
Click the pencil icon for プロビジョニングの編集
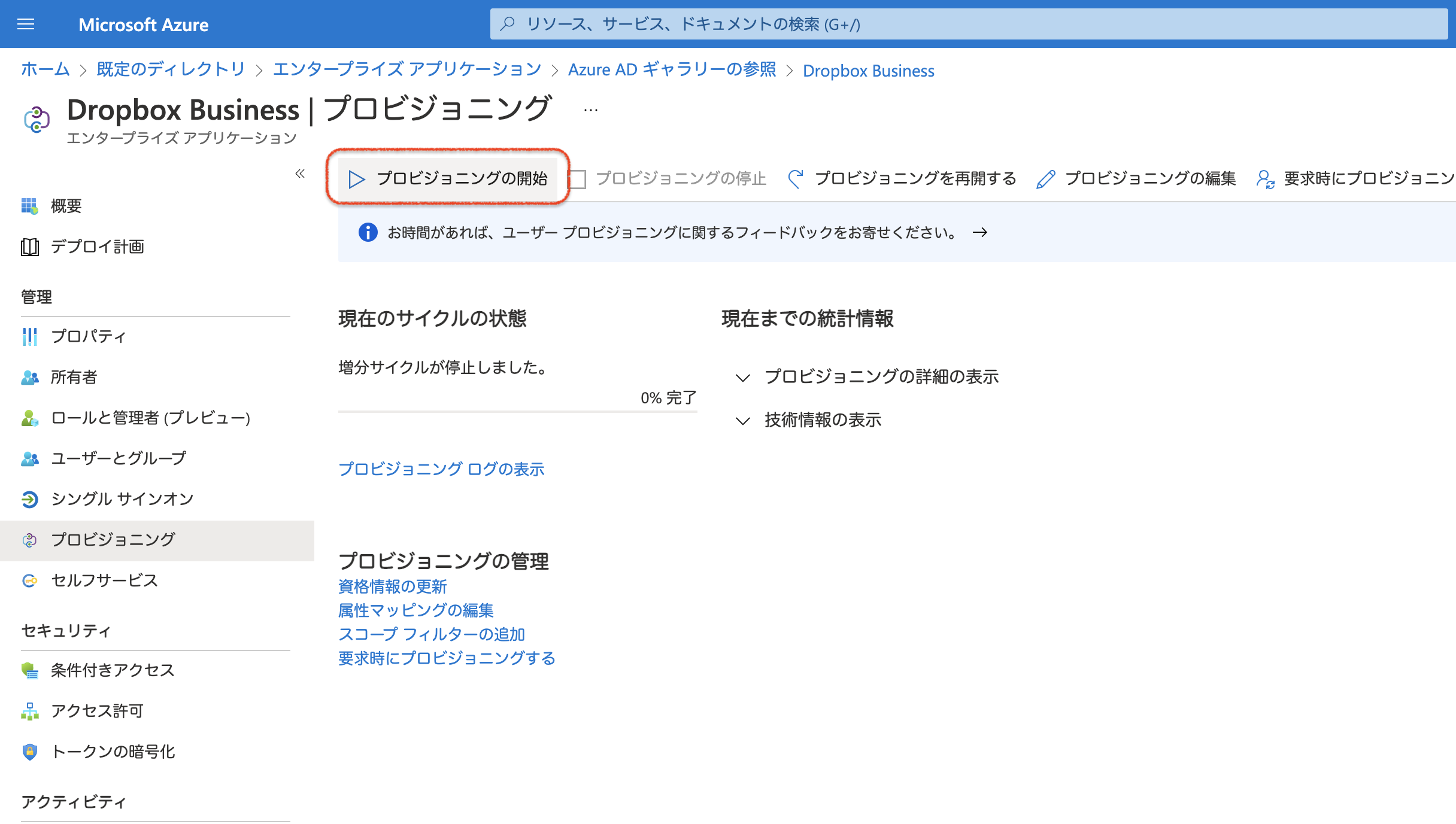1045,179
